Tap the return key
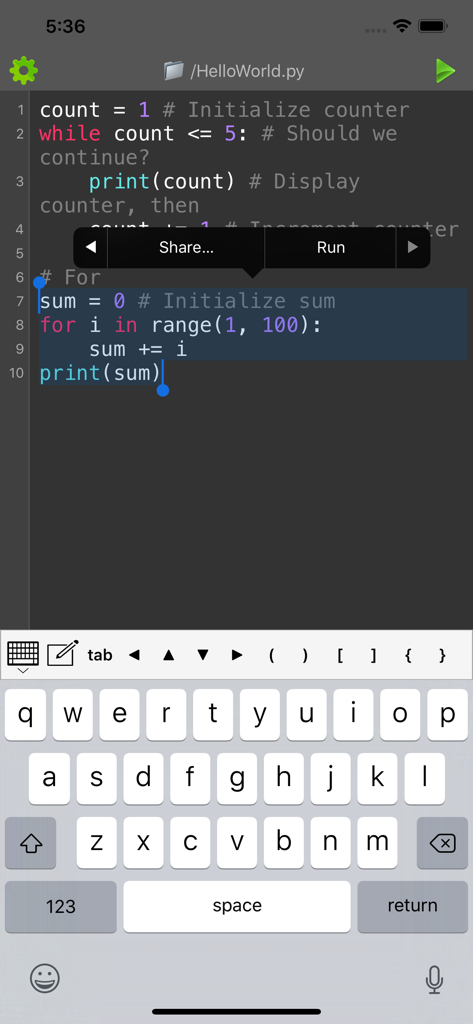Image resolution: width=473 pixels, height=1024 pixels. 412,906
